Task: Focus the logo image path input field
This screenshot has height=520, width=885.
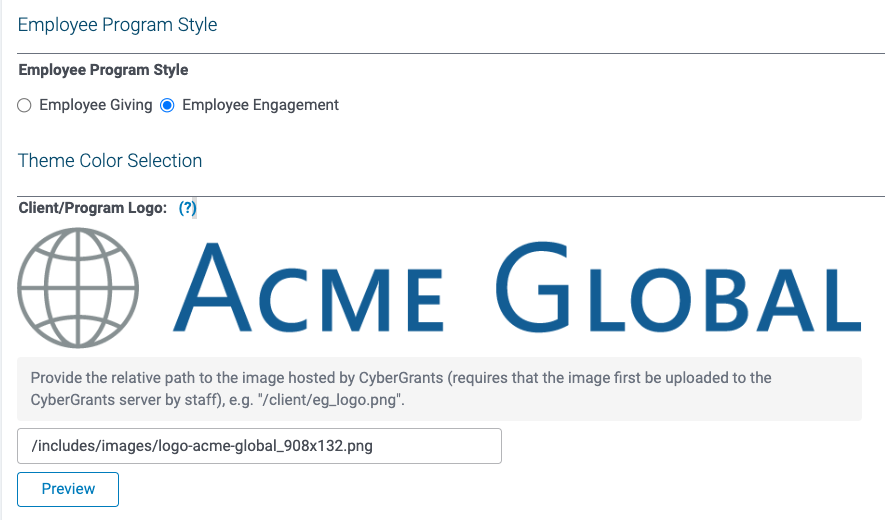Action: 259,446
